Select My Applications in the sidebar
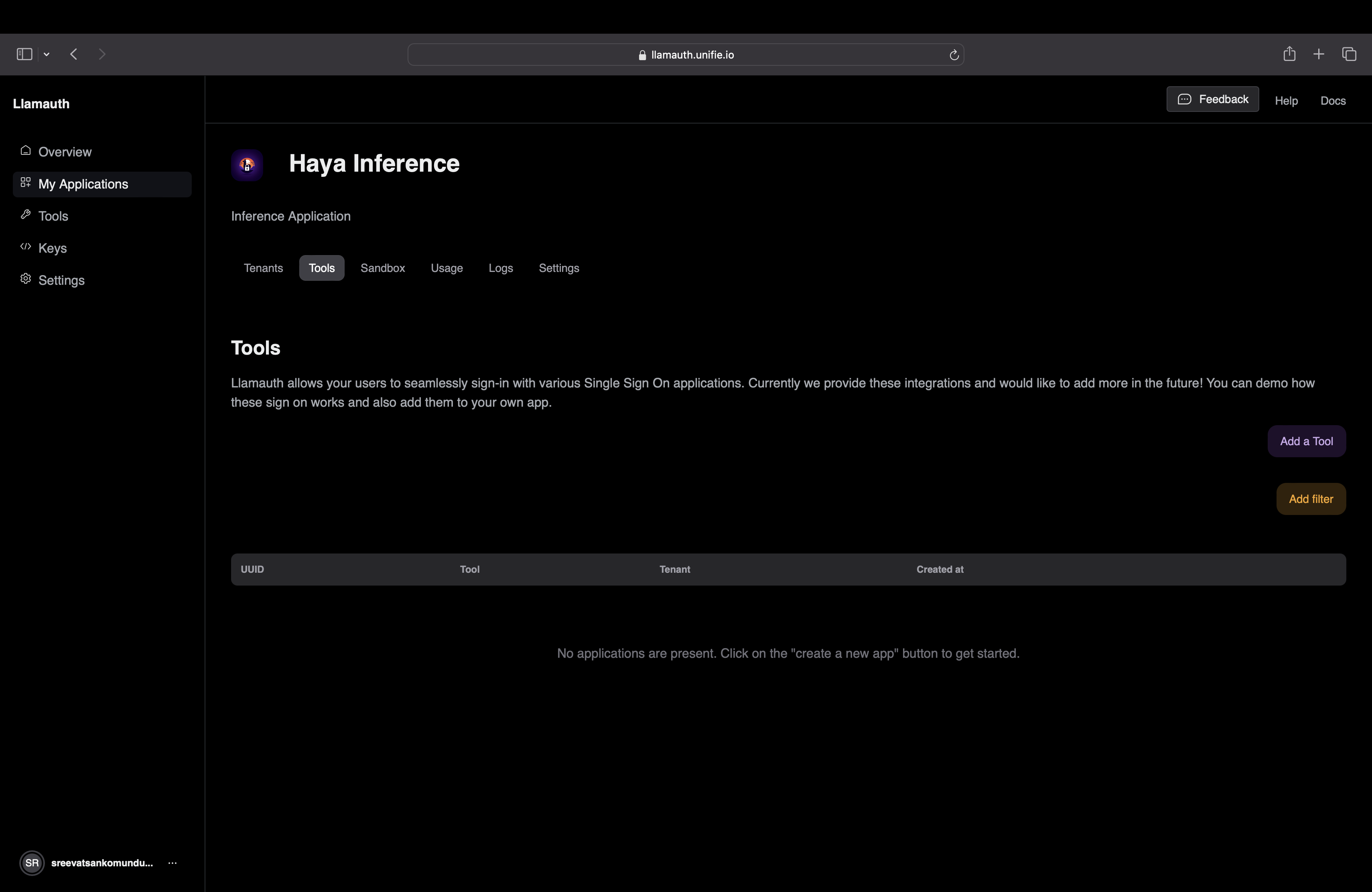The width and height of the screenshot is (1372, 892). pos(102,184)
